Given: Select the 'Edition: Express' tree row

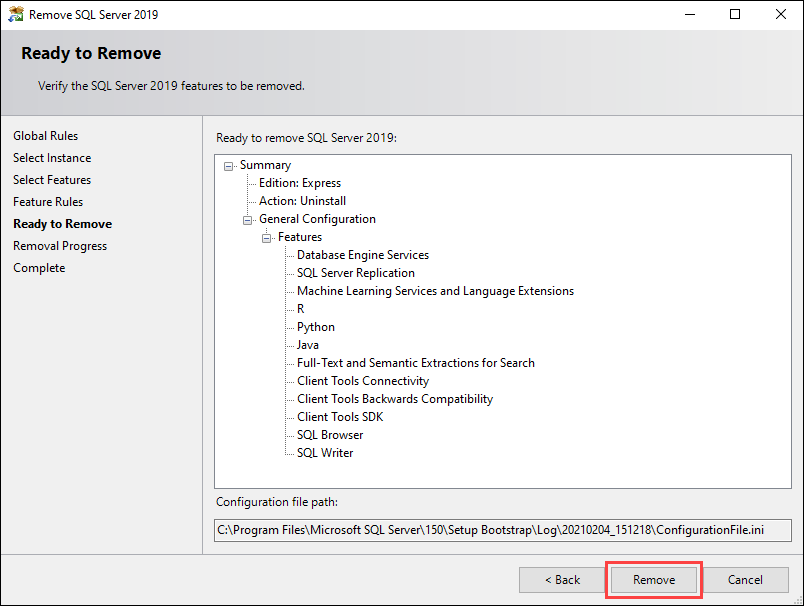Looking at the screenshot, I should [300, 183].
